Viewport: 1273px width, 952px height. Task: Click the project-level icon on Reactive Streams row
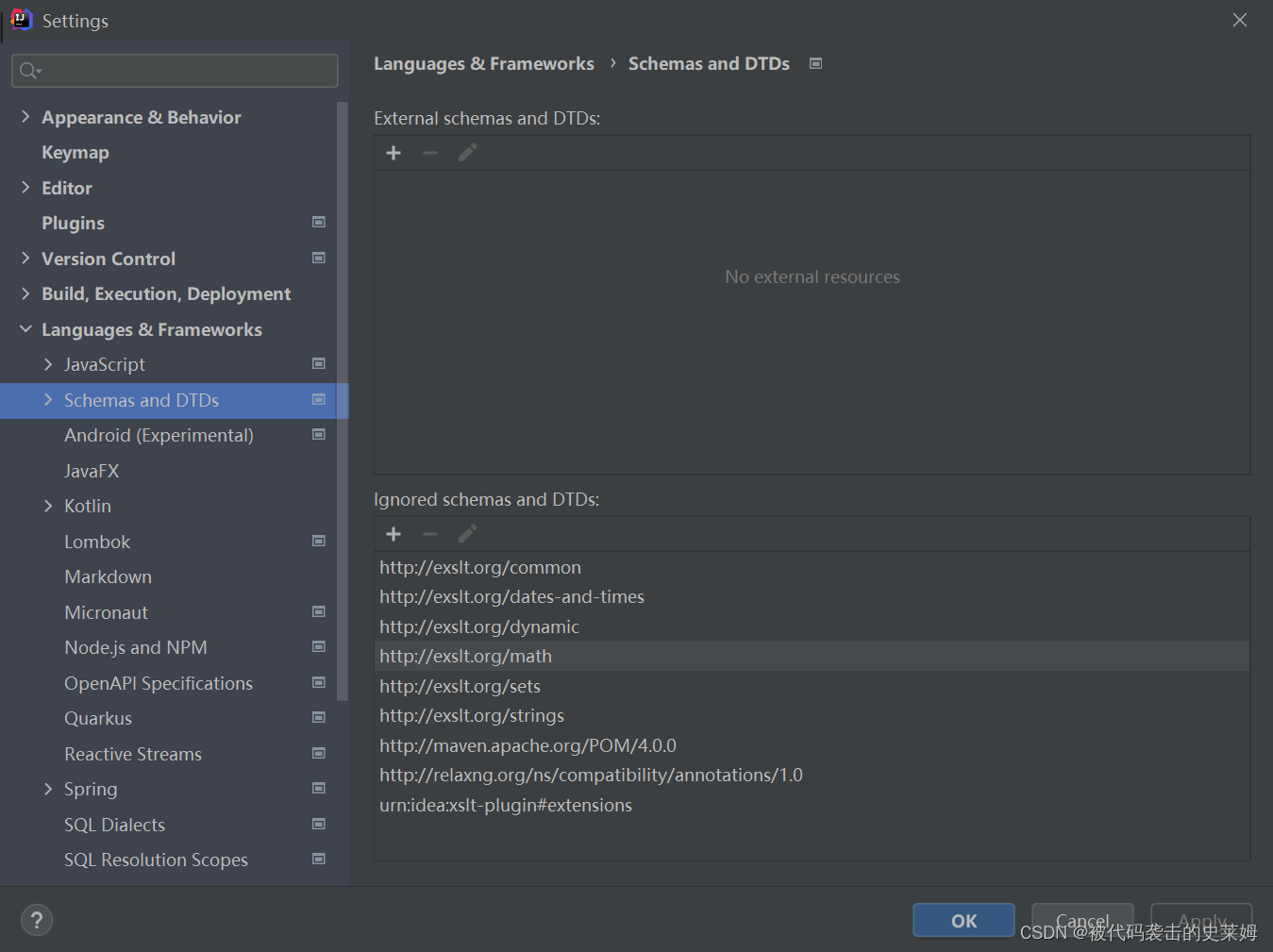click(x=319, y=754)
